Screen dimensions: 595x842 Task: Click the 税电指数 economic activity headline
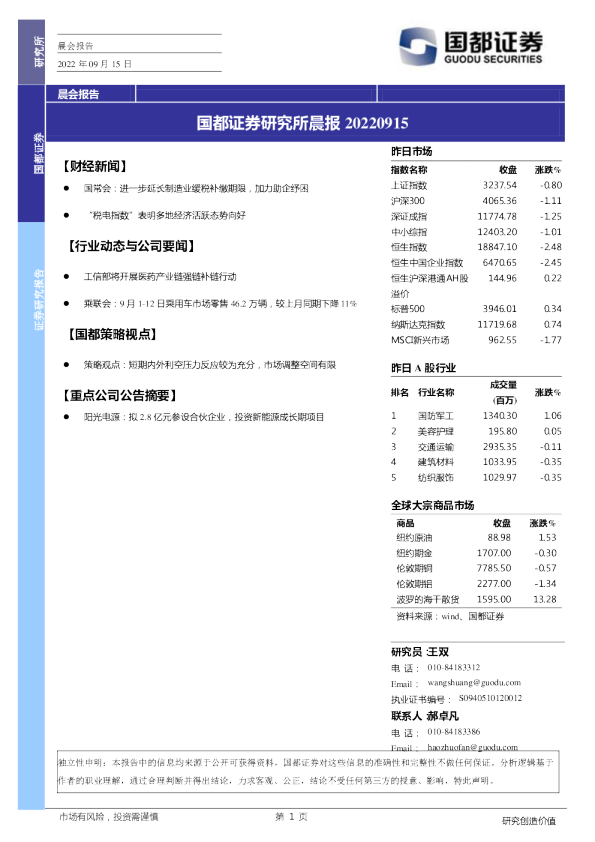click(166, 215)
